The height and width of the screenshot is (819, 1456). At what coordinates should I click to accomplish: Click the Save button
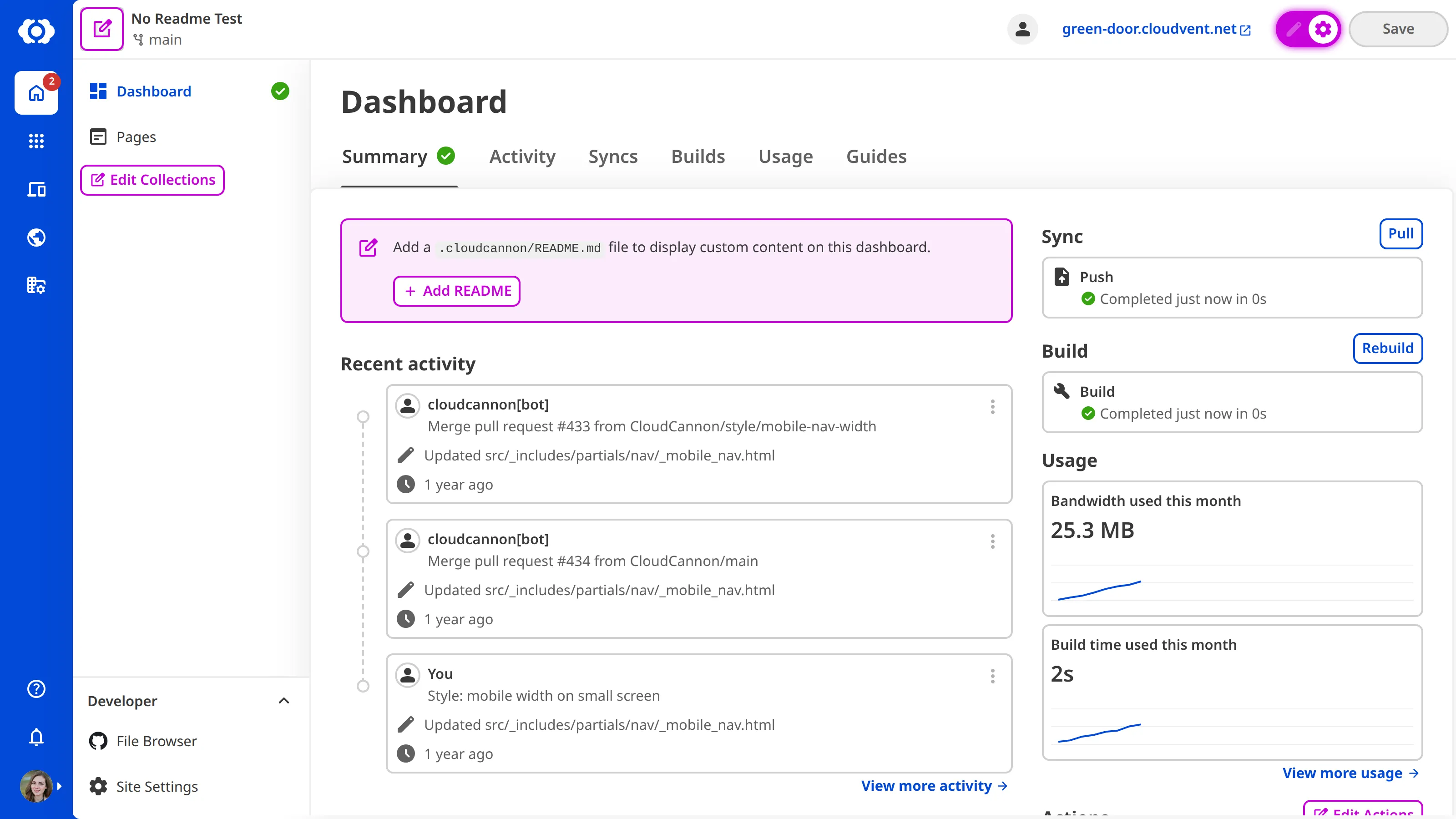pos(1398,29)
